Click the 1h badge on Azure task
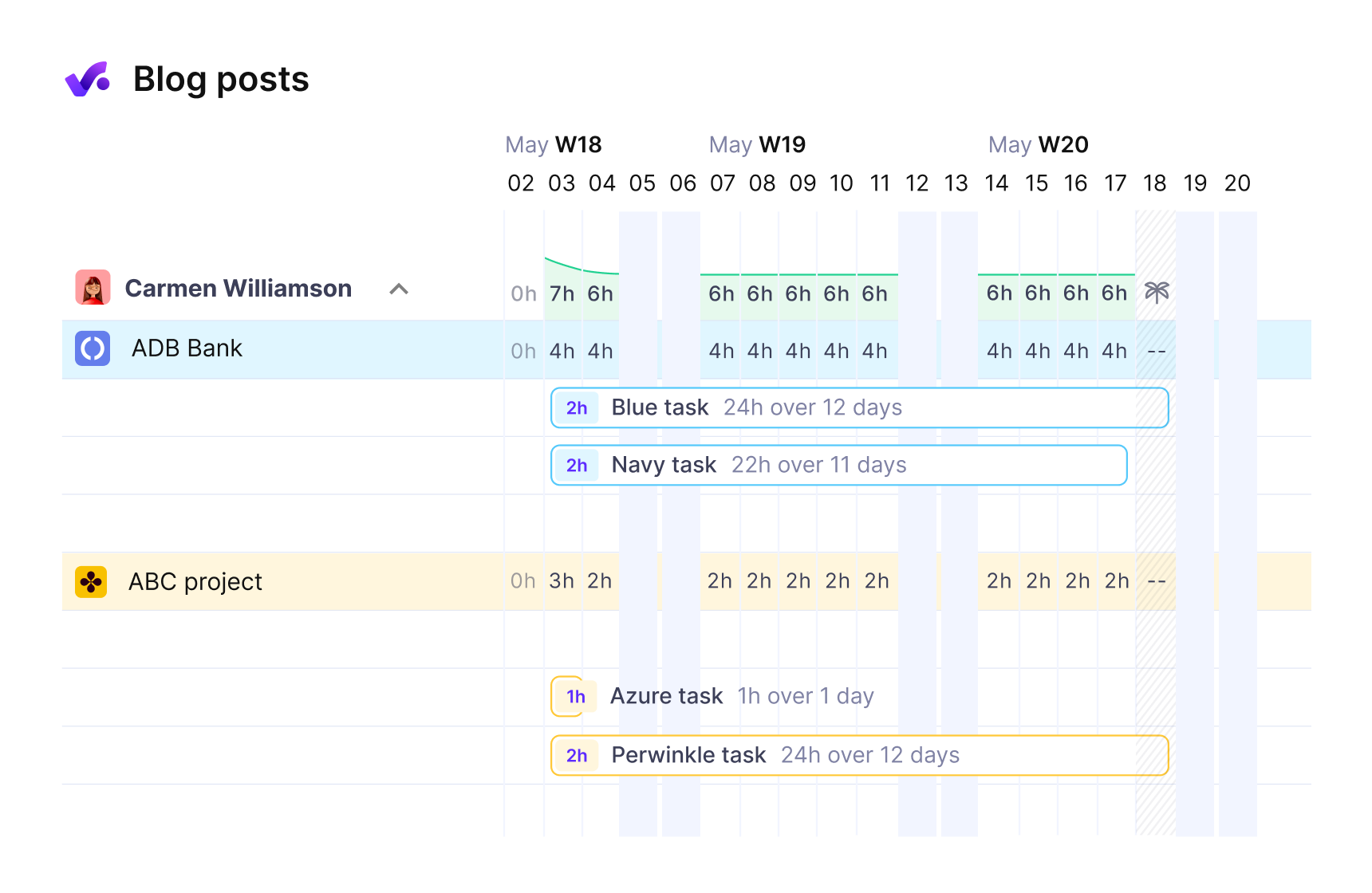1372x893 pixels. click(576, 697)
